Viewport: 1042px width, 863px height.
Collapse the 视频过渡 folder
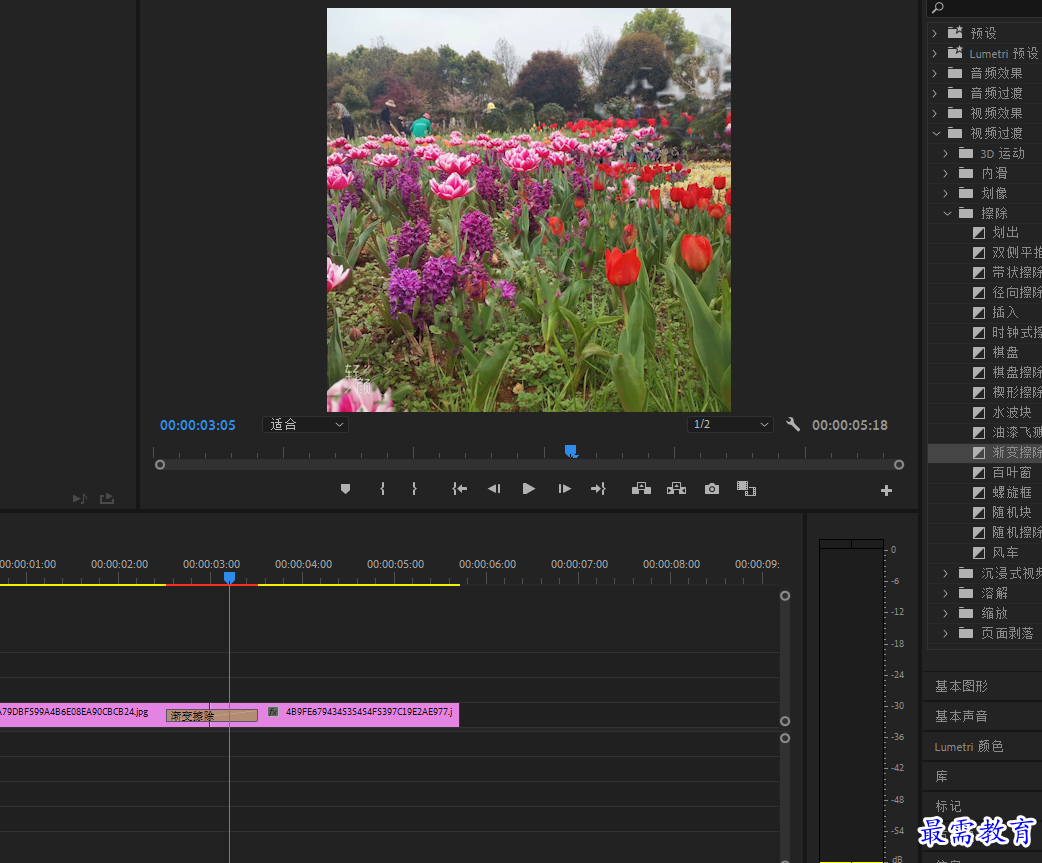pos(936,134)
